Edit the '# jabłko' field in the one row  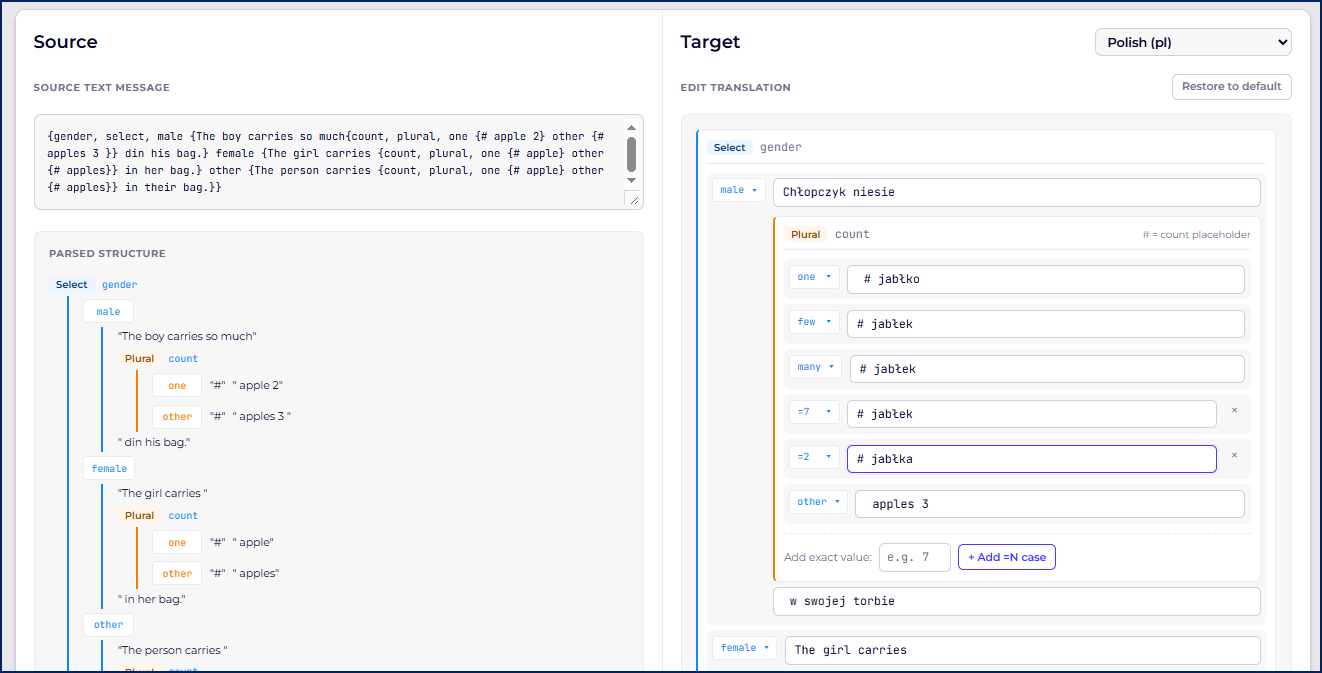pos(1046,279)
